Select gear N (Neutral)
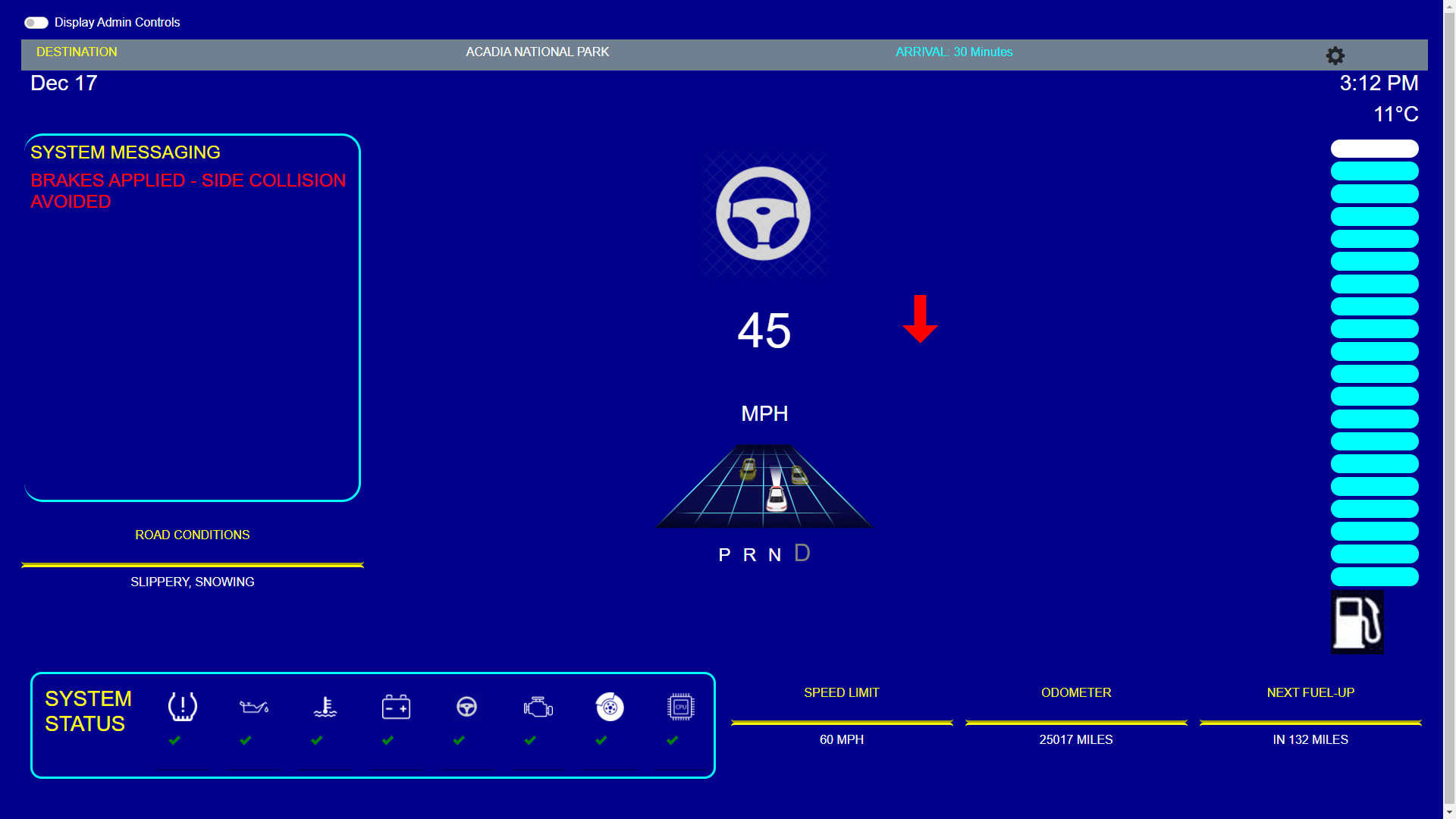The height and width of the screenshot is (819, 1456). (774, 555)
